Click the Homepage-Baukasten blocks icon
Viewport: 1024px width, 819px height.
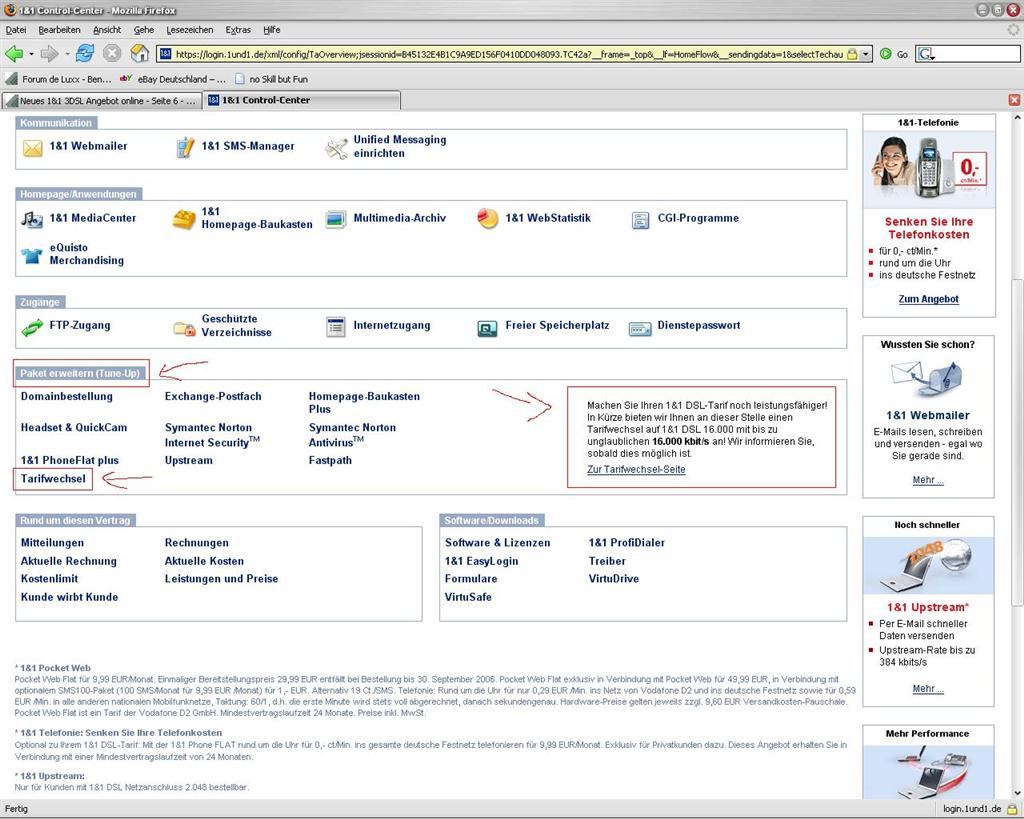[x=184, y=219]
